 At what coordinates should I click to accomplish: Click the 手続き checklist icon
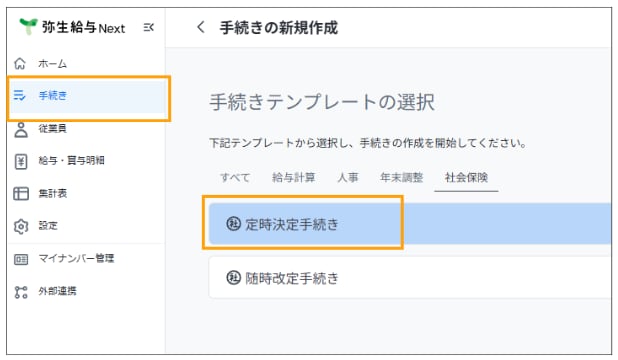pyautogui.click(x=20, y=95)
